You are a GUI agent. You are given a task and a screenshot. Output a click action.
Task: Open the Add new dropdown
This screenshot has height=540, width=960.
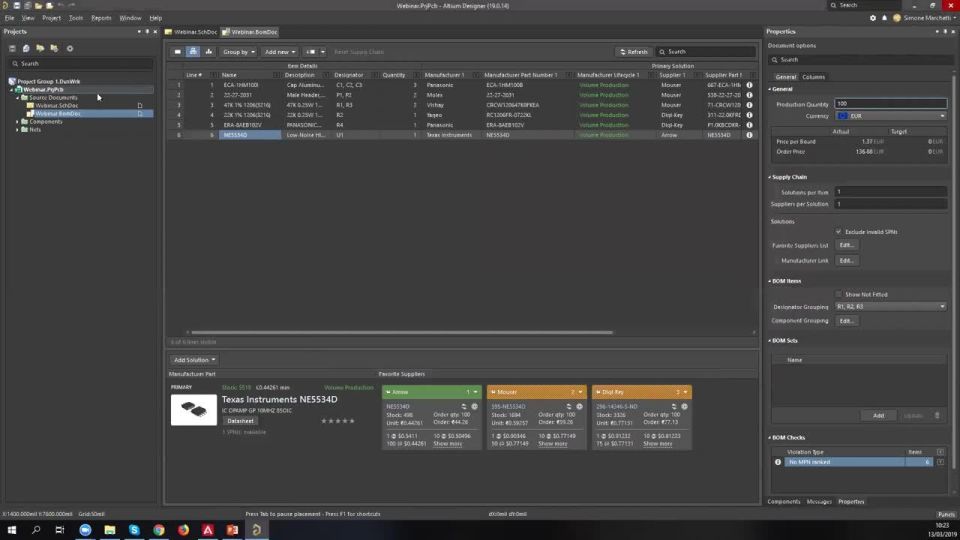click(280, 52)
